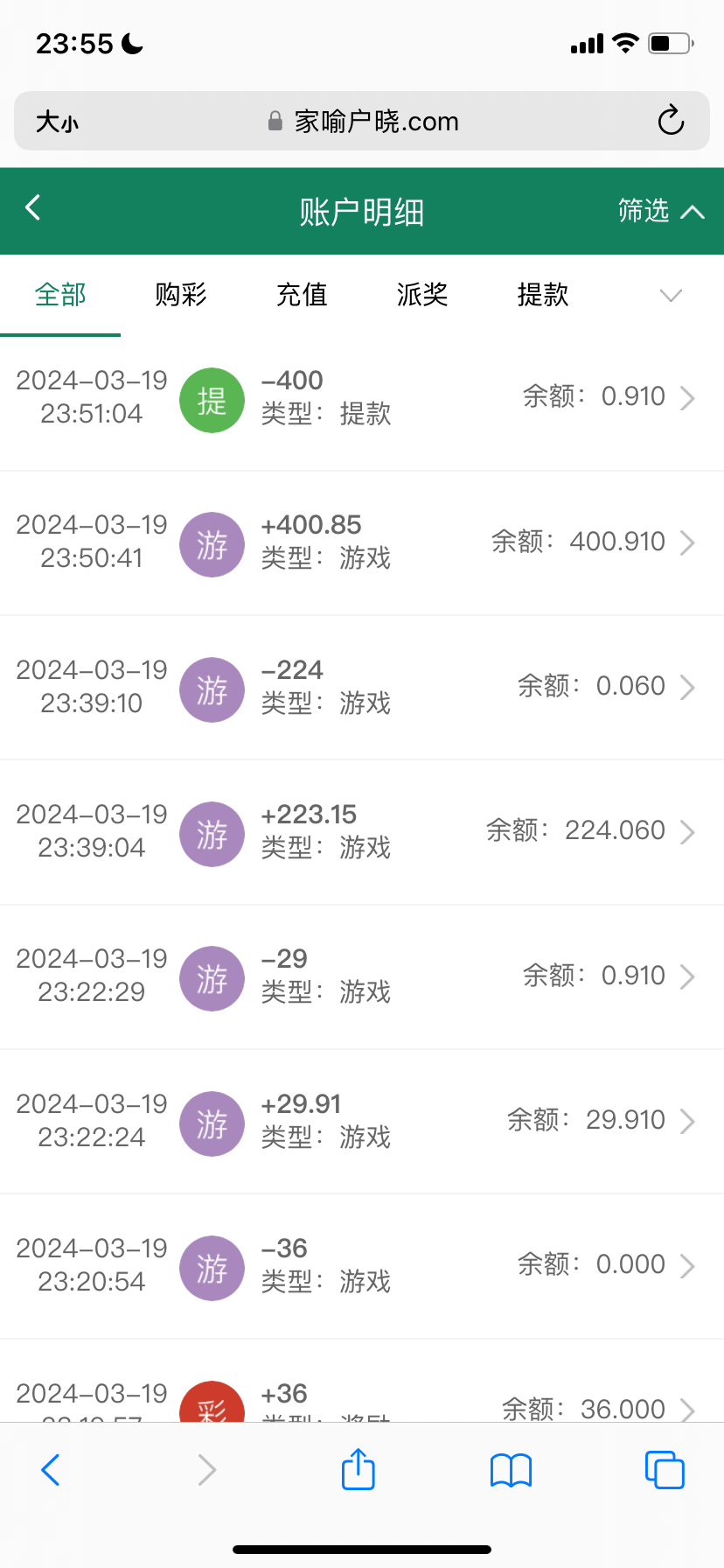Open the +223.15 game transaction row
This screenshot has width=724, height=1568.
click(x=362, y=831)
